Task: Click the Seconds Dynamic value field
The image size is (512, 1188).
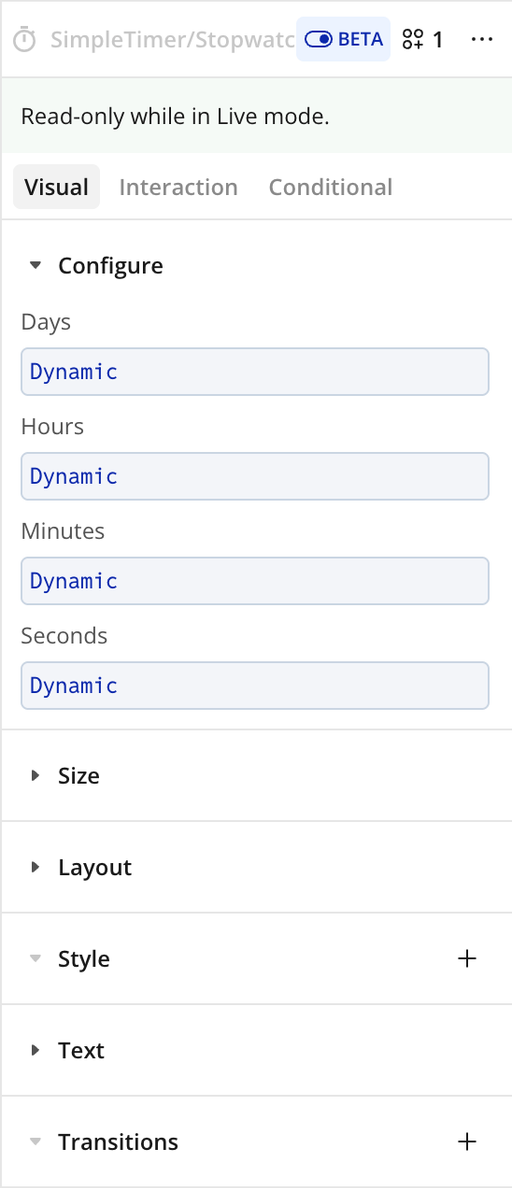Action: (255, 686)
